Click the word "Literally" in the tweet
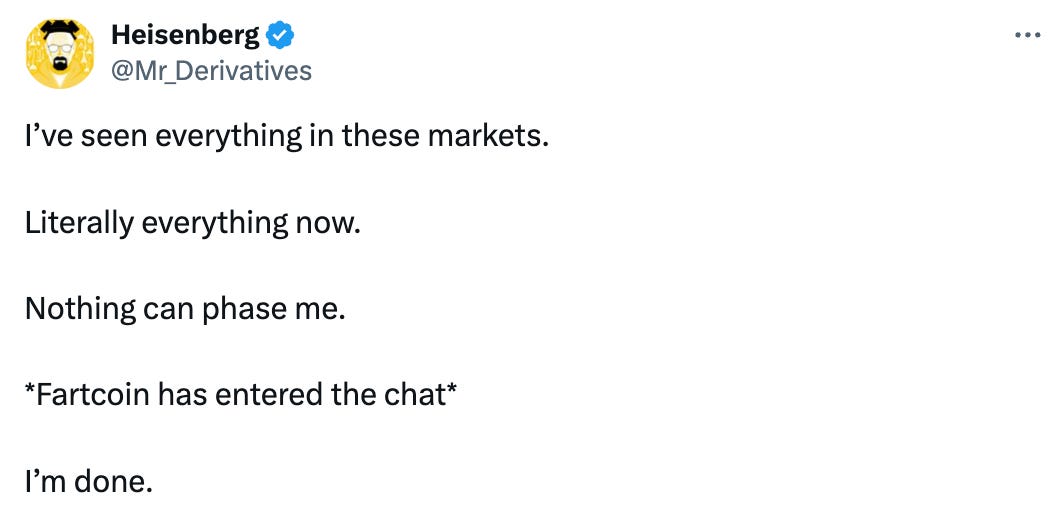The height and width of the screenshot is (522, 1062). point(79,222)
